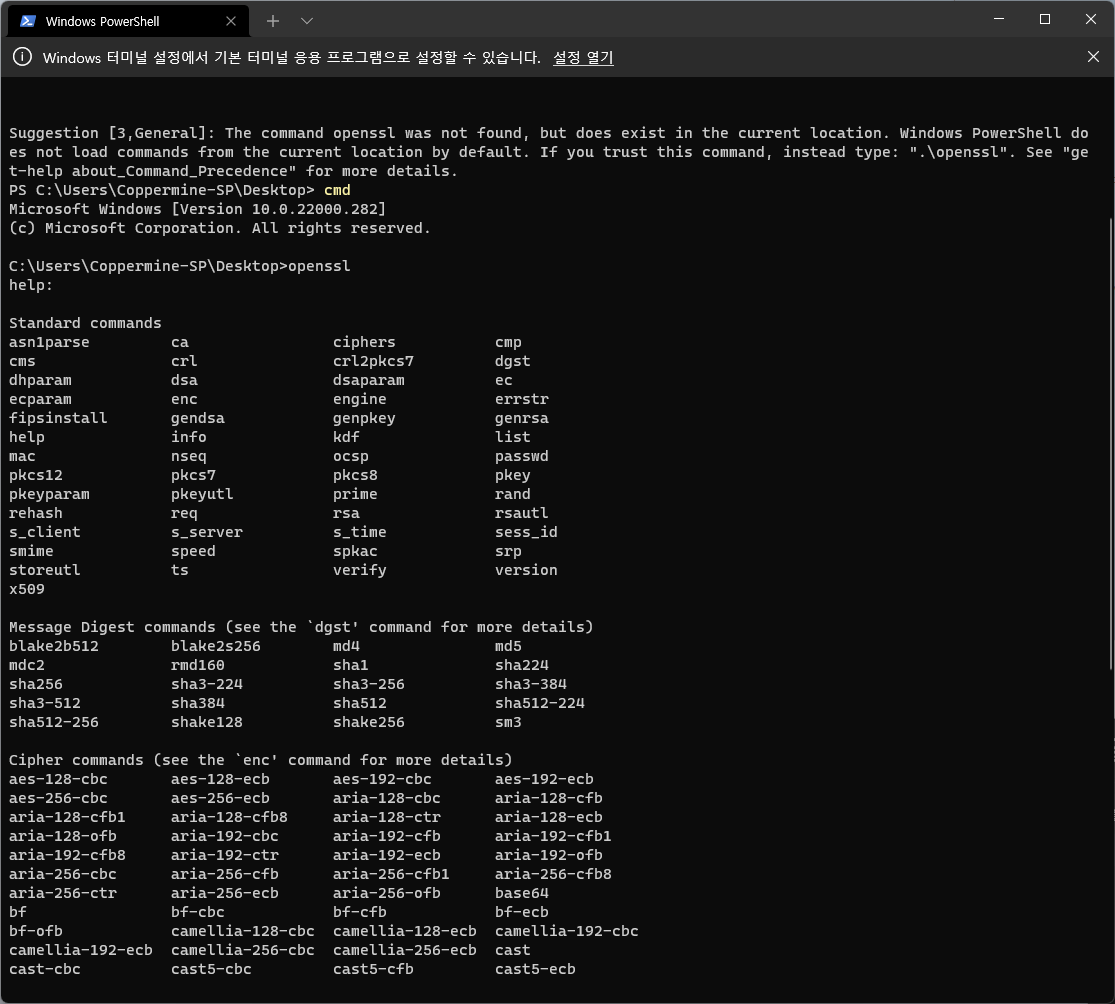Screen dimensions: 1115x1004
Task: Click the 'help:' output line
Action: tap(31, 285)
